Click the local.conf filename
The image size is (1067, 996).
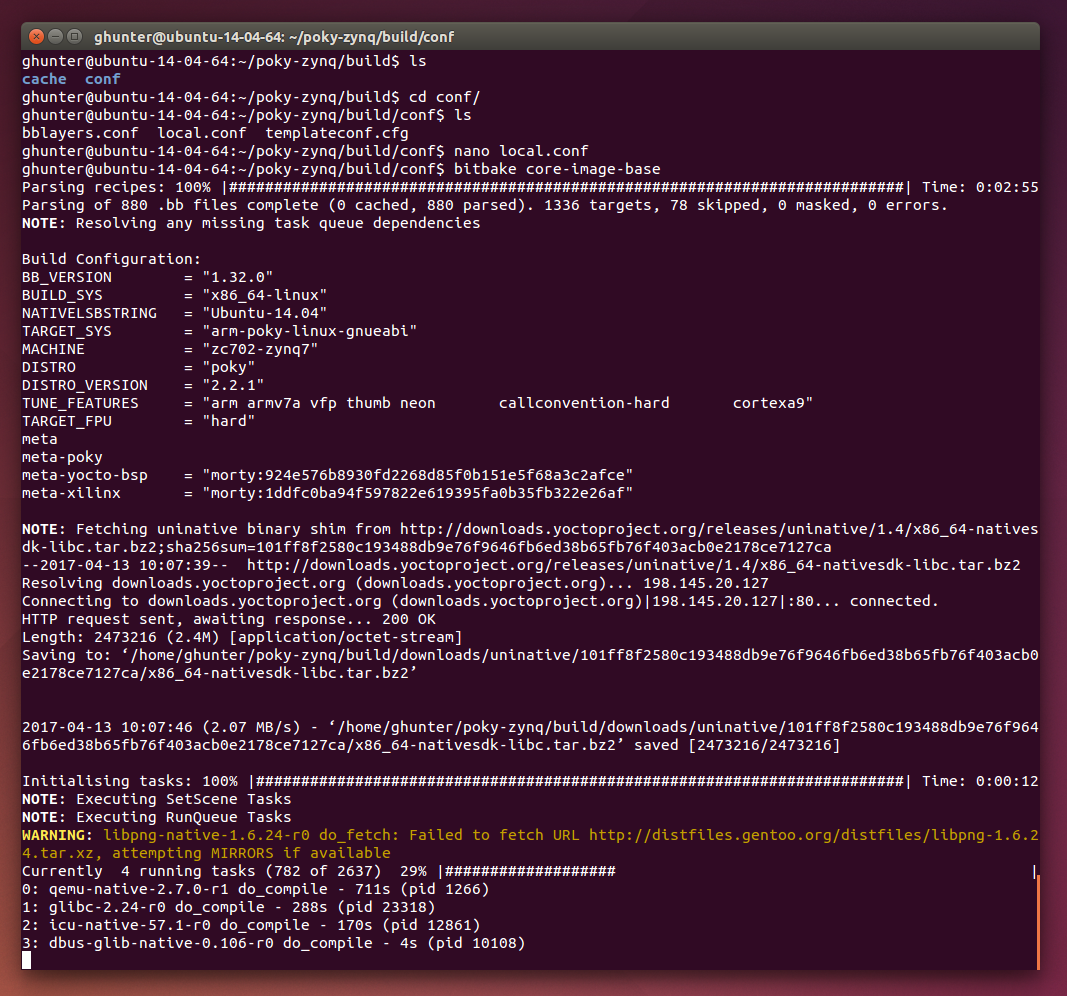pyautogui.click(x=200, y=132)
